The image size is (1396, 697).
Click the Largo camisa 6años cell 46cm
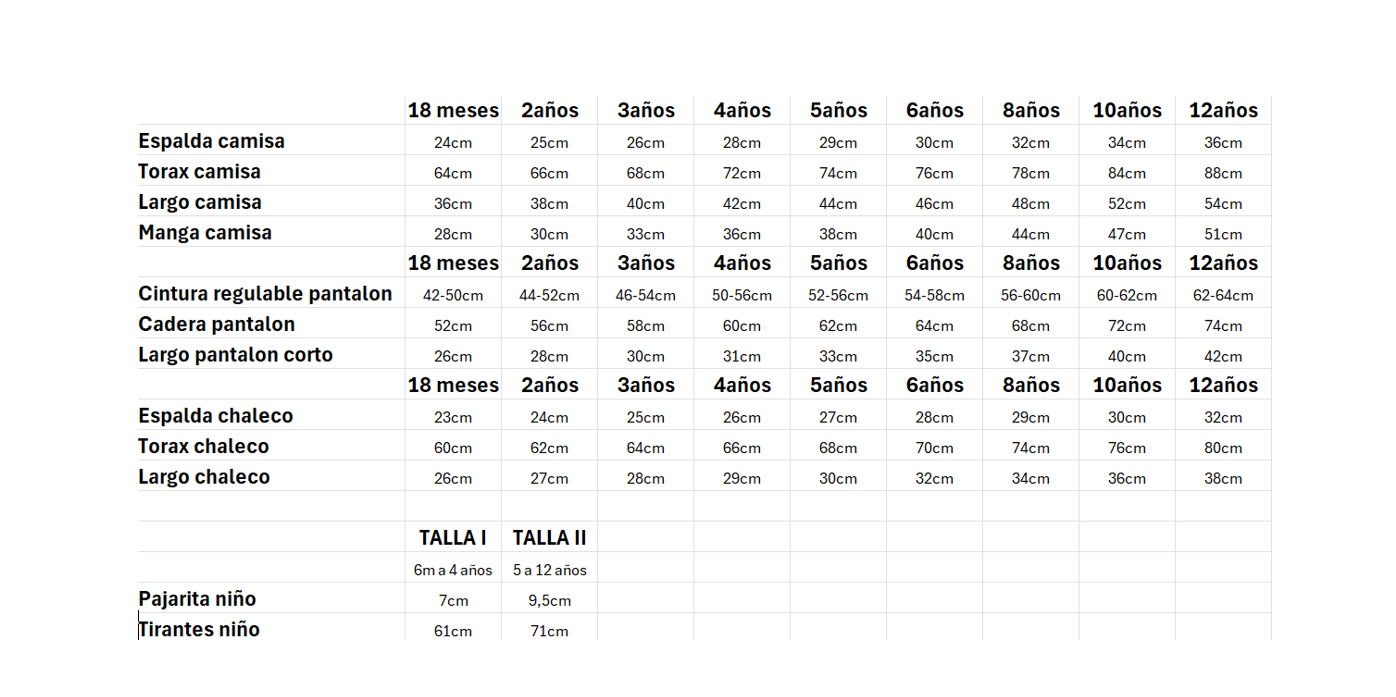click(934, 204)
